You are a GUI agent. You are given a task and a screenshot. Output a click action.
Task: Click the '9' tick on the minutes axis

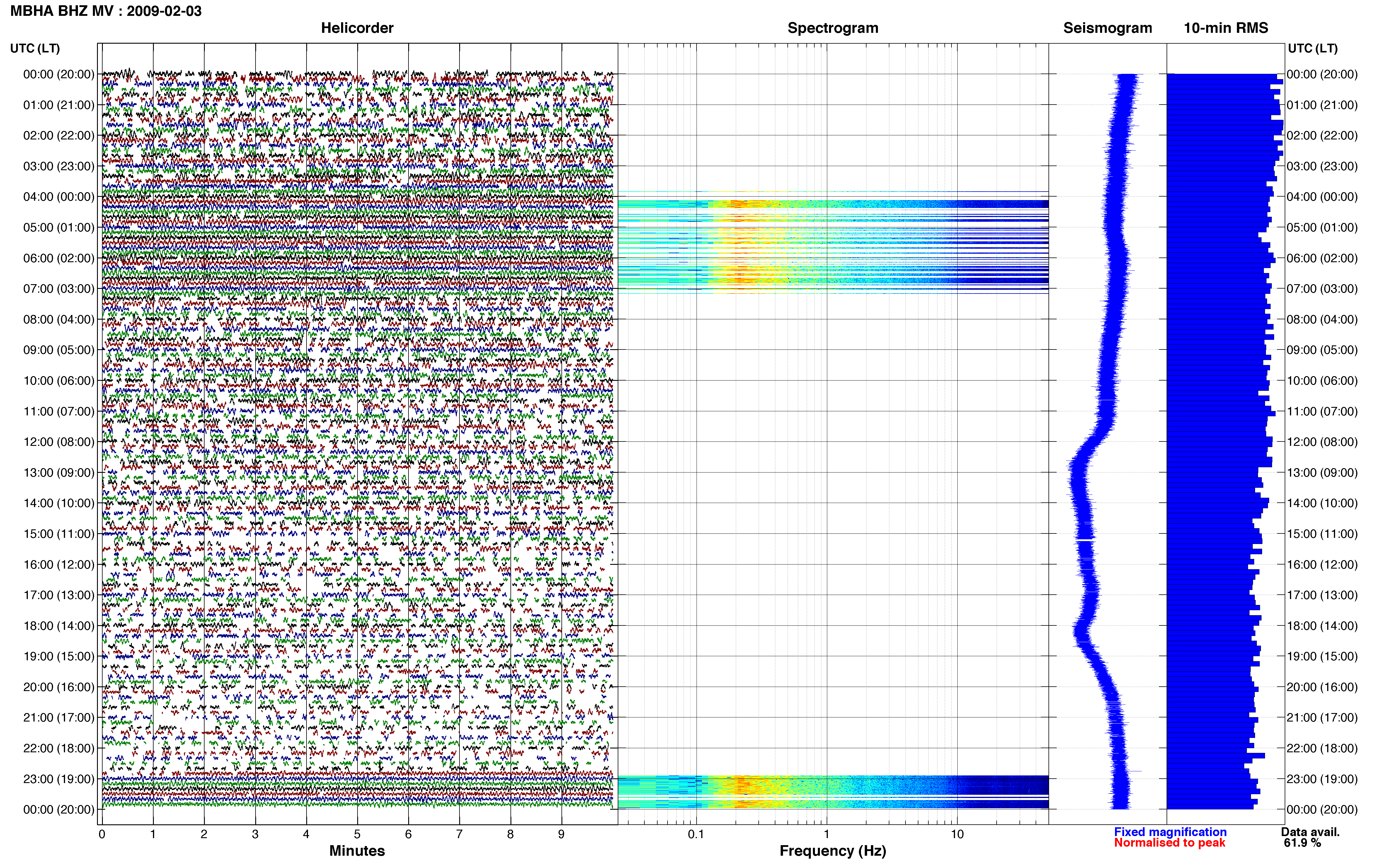point(561,835)
